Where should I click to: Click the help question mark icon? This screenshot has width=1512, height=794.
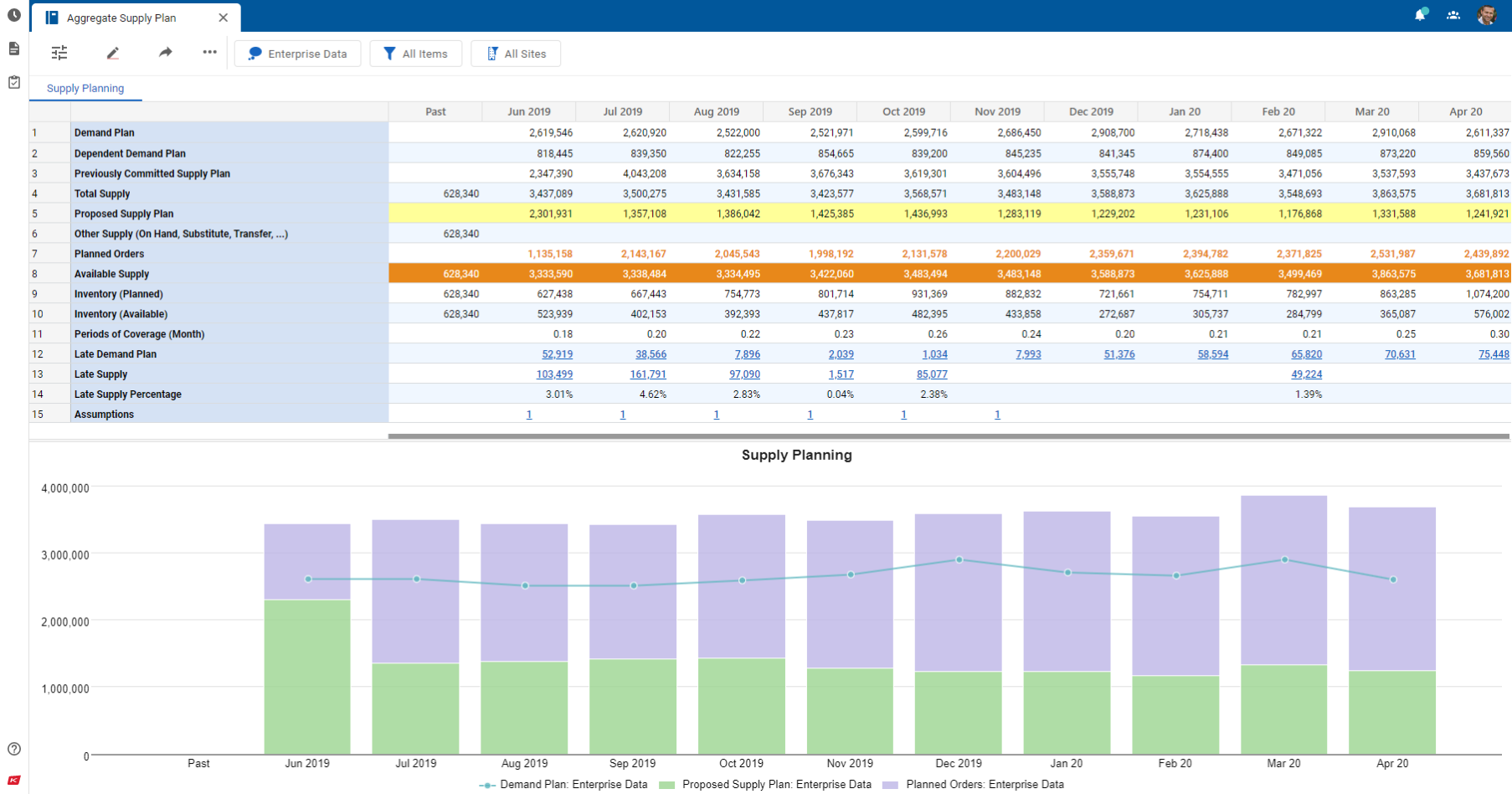14,749
